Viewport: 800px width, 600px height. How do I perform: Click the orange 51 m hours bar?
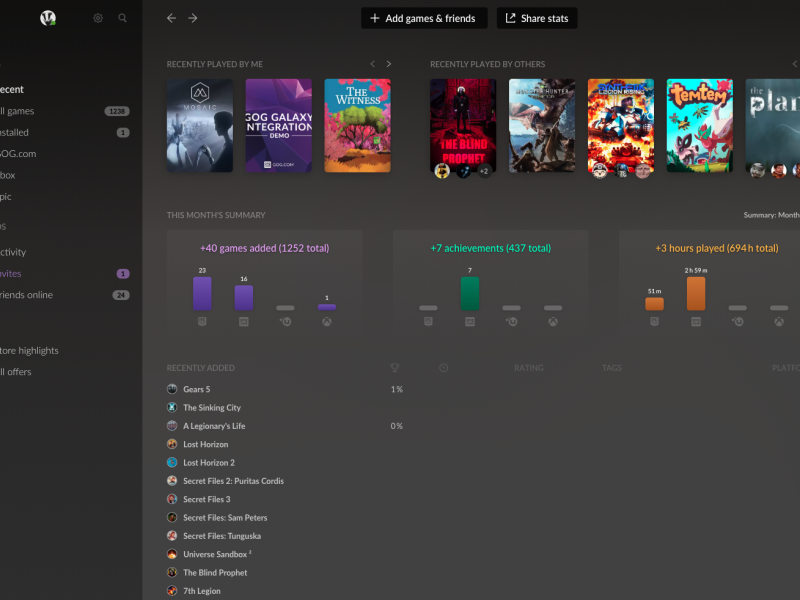tap(655, 304)
